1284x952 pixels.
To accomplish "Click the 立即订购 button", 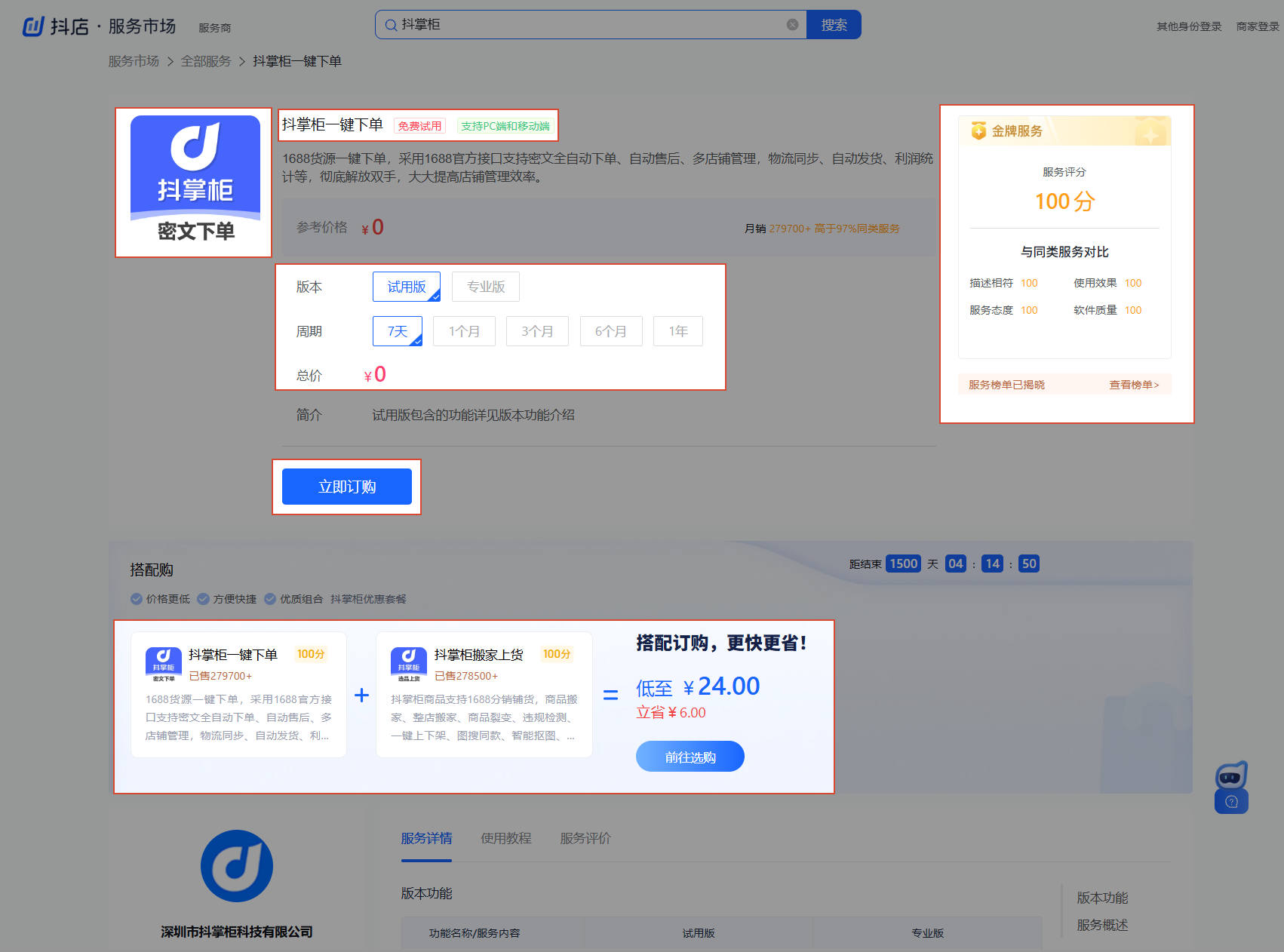I will (x=347, y=487).
